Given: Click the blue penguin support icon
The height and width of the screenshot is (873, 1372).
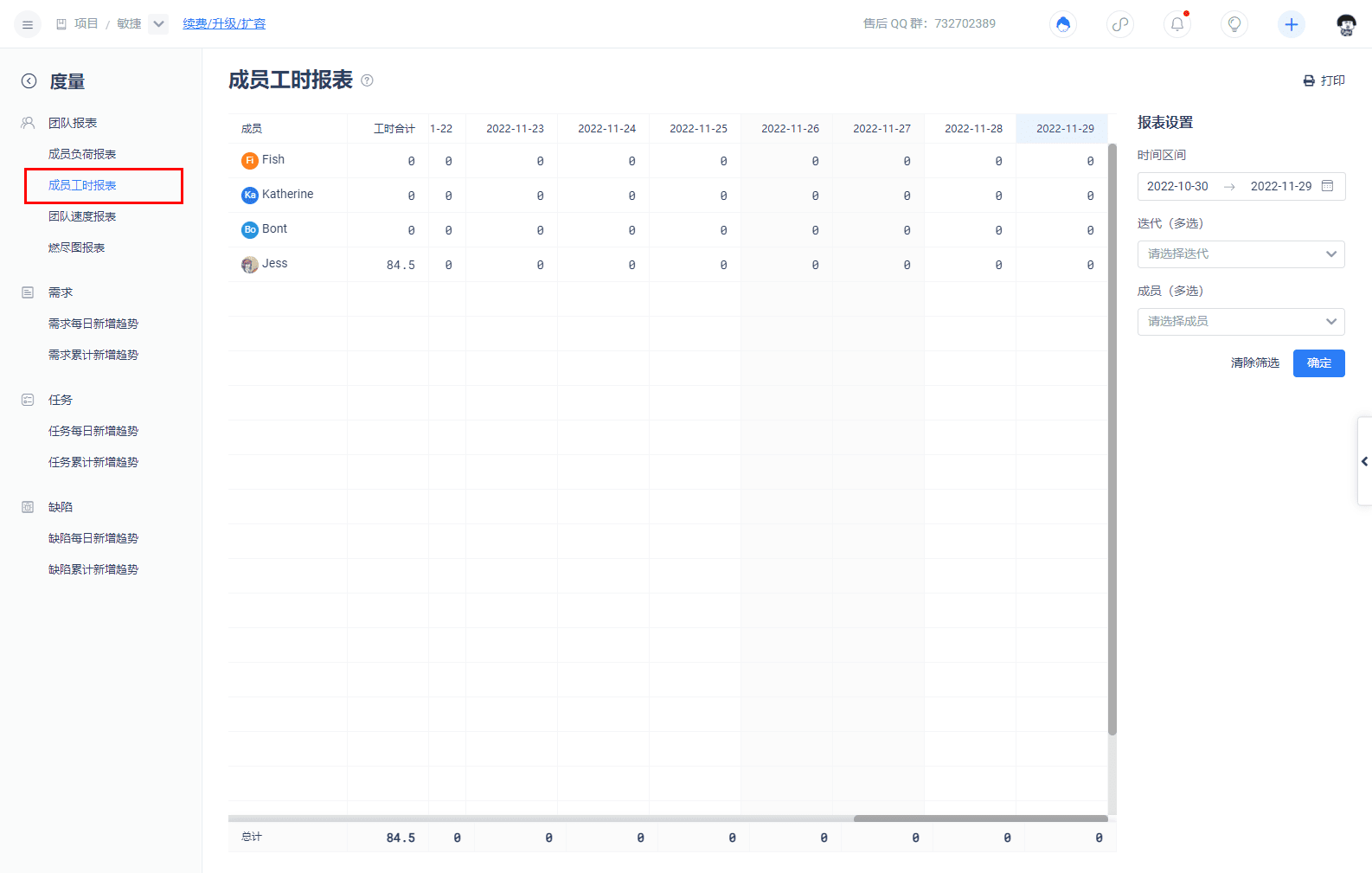Looking at the screenshot, I should pyautogui.click(x=1063, y=24).
